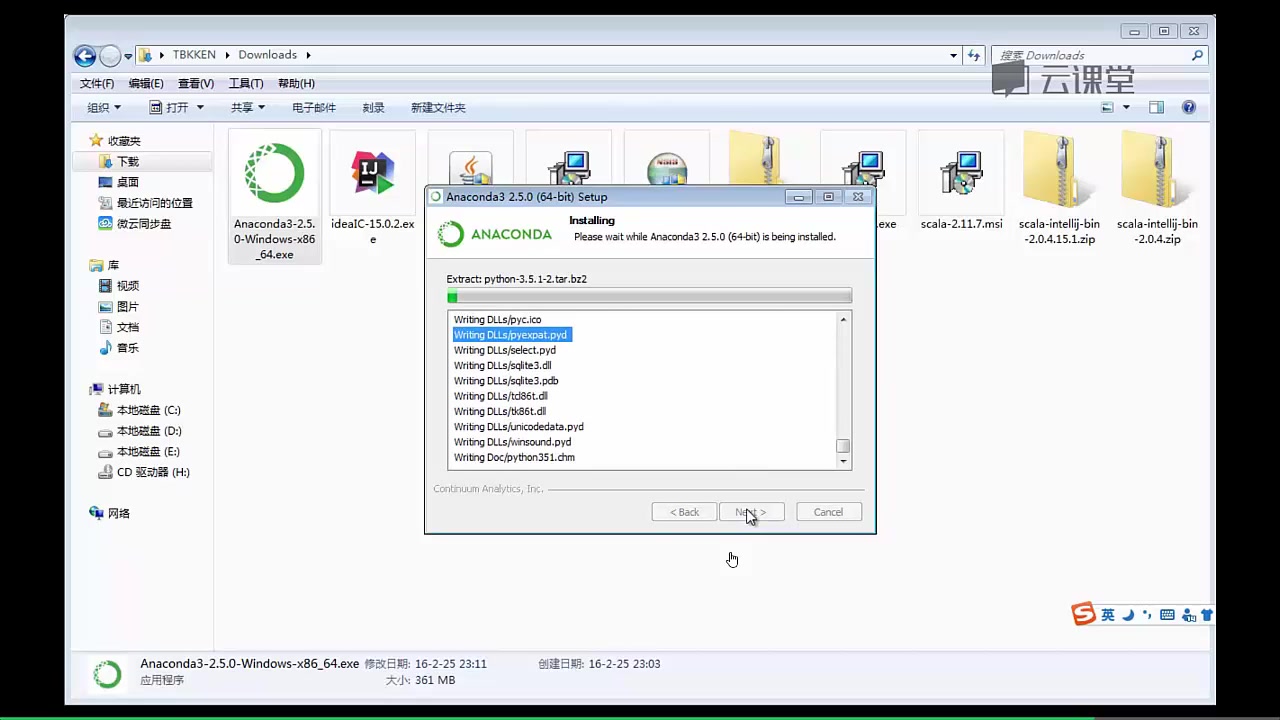Open the 编辑(E) menu
This screenshot has width=1280, height=720.
[146, 83]
